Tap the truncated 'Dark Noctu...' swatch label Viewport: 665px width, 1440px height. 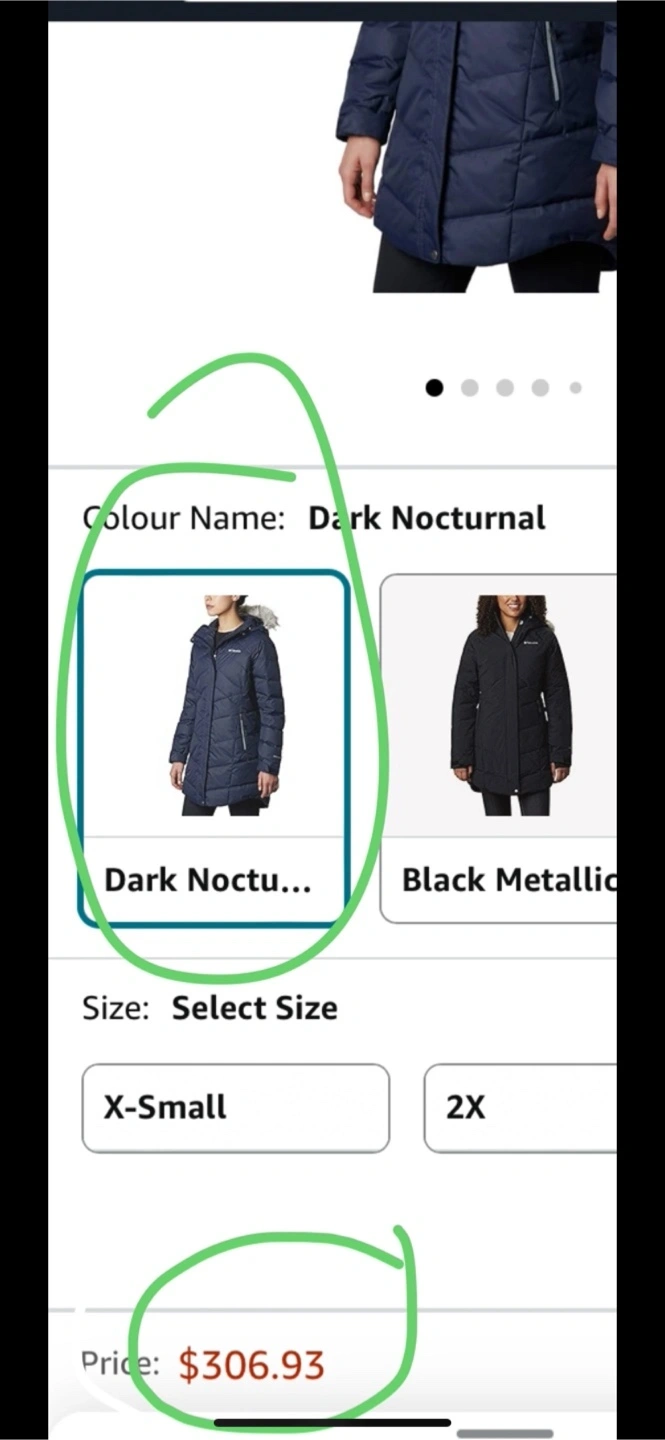click(x=208, y=880)
